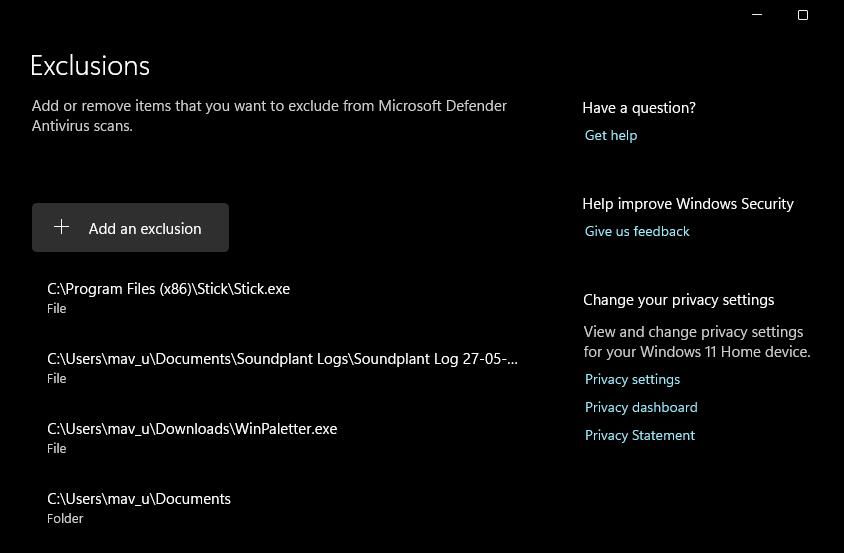Viewport: 844px width, 553px height.
Task: Click the 'Exclusions' page heading
Action: pyautogui.click(x=90, y=66)
